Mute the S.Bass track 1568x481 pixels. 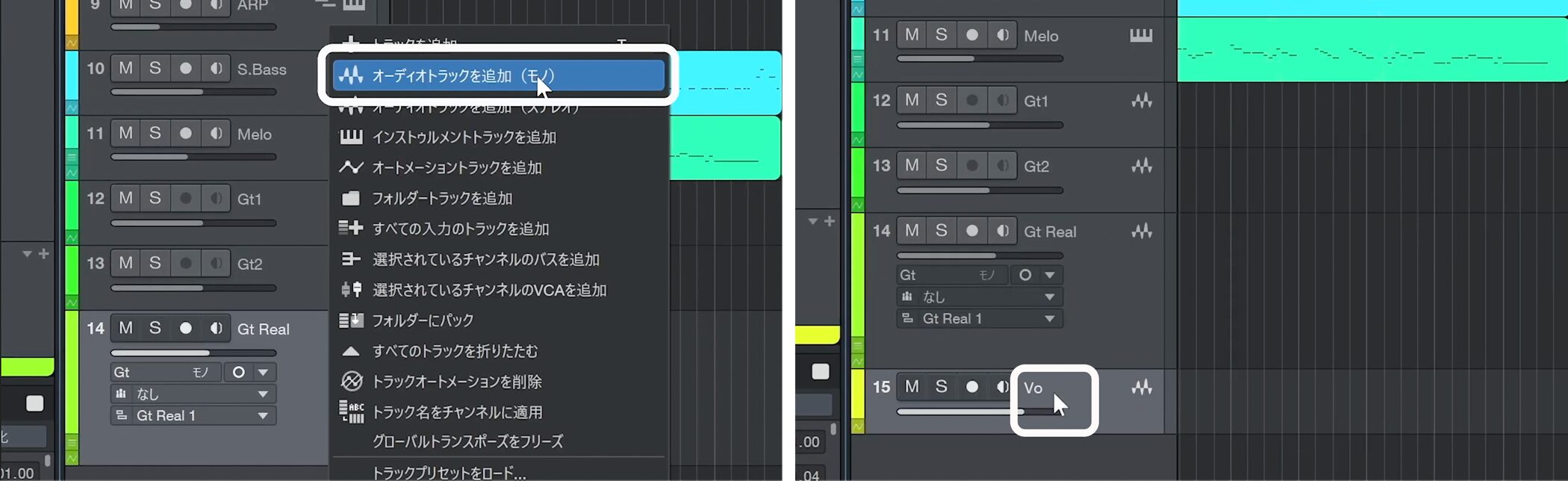[125, 69]
